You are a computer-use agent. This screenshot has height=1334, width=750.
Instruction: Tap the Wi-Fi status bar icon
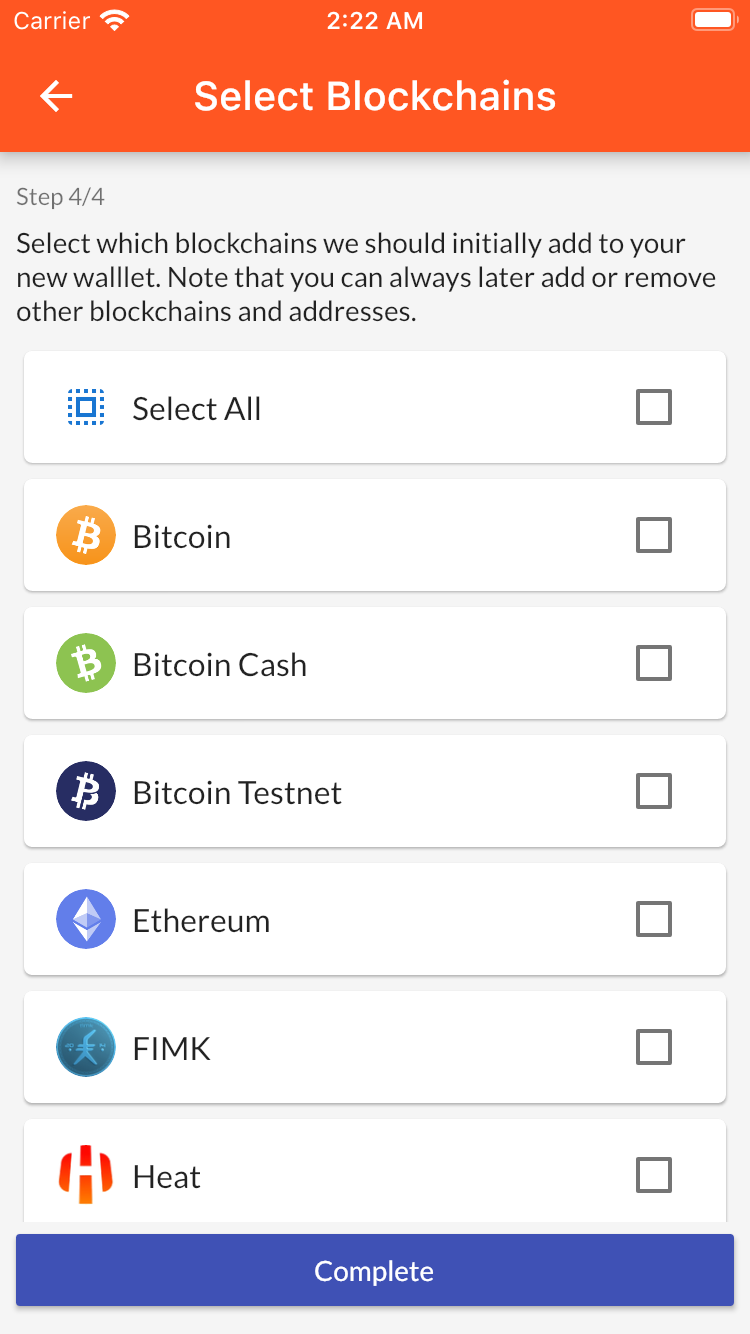click(x=117, y=21)
